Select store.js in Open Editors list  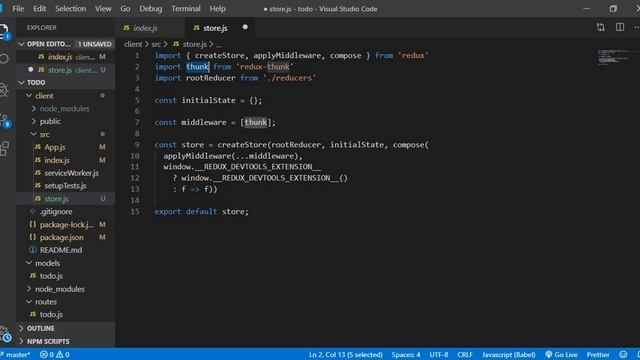pos(65,70)
